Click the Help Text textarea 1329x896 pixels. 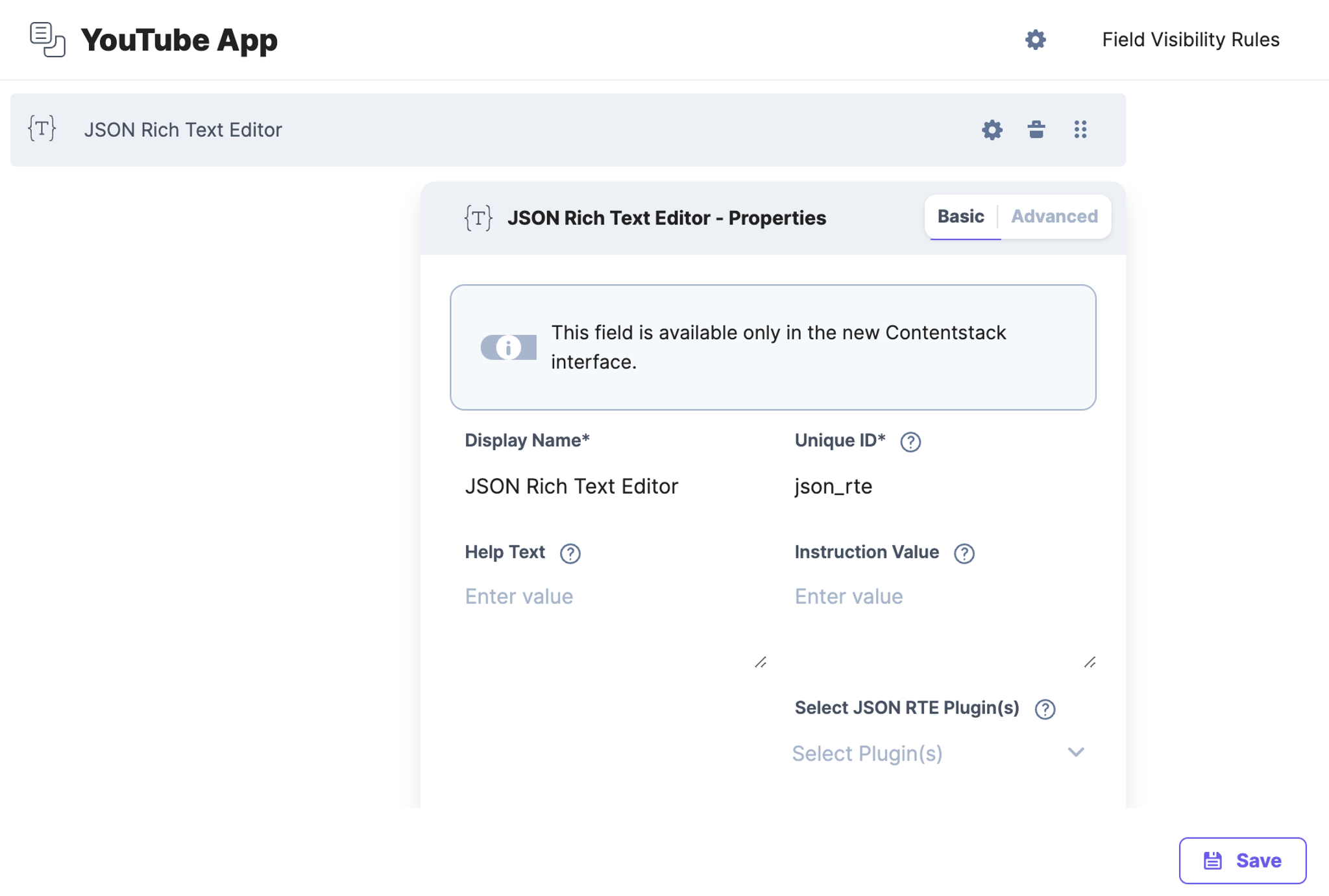[615, 624]
